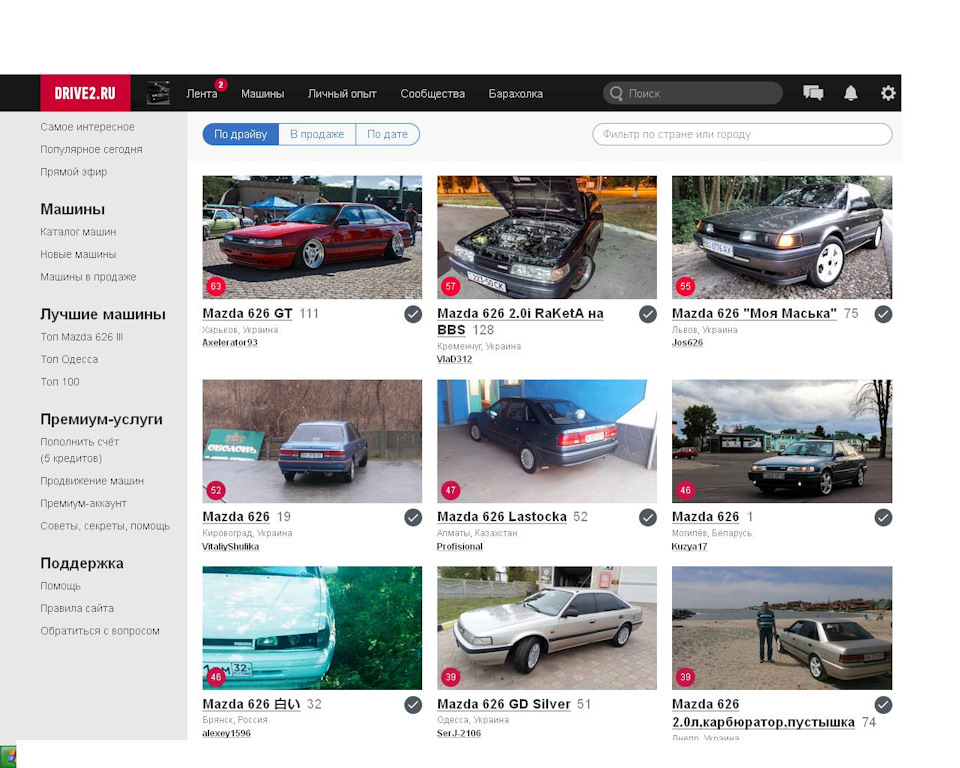This screenshot has height=768, width=960.
Task: Open the Axelerator93 user link
Action: [x=230, y=342]
